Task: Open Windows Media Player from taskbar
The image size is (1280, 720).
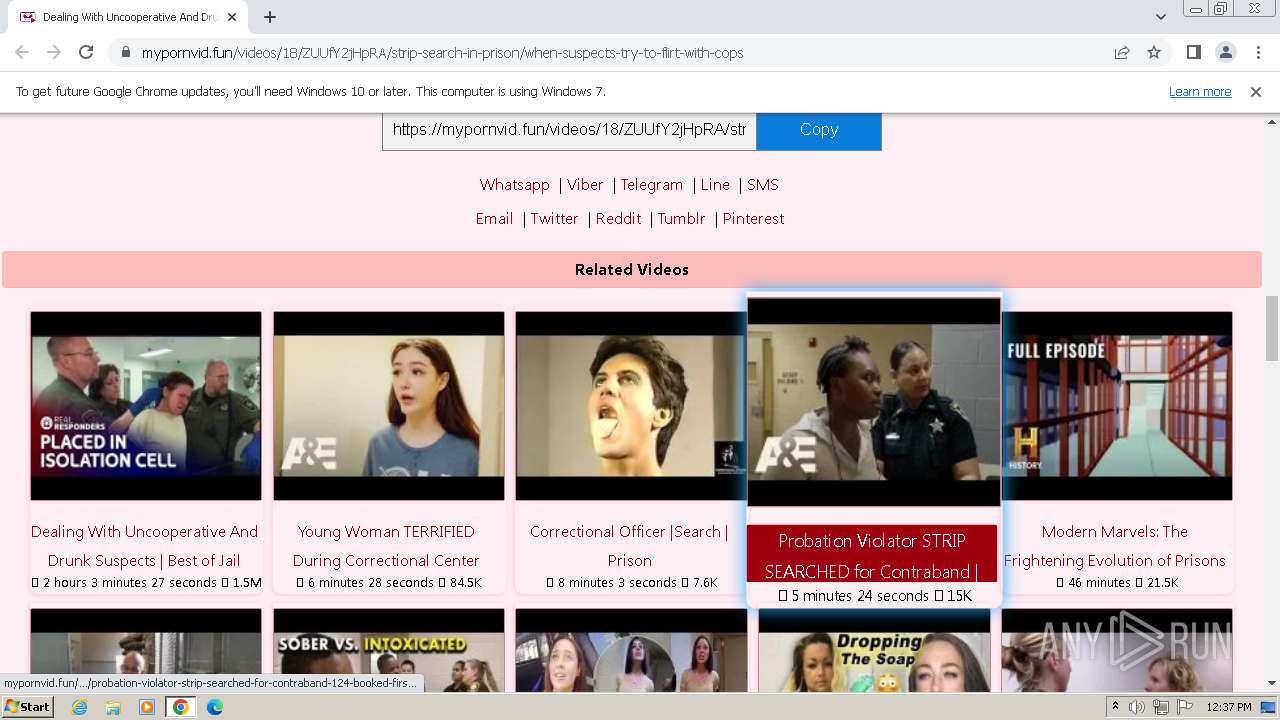Action: [147, 707]
